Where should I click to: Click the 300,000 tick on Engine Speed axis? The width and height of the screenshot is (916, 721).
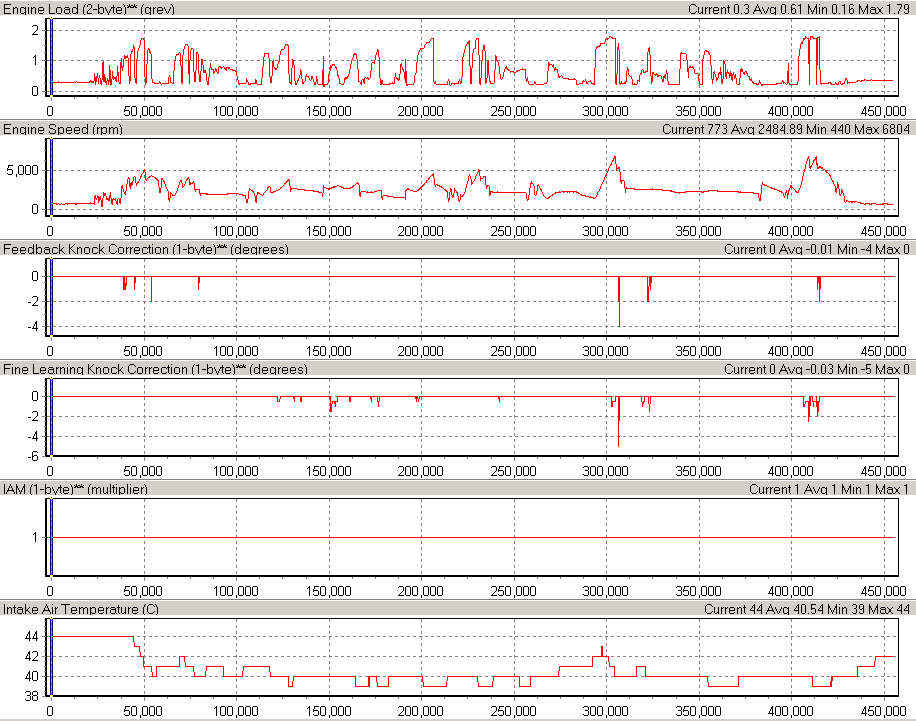pos(607,230)
